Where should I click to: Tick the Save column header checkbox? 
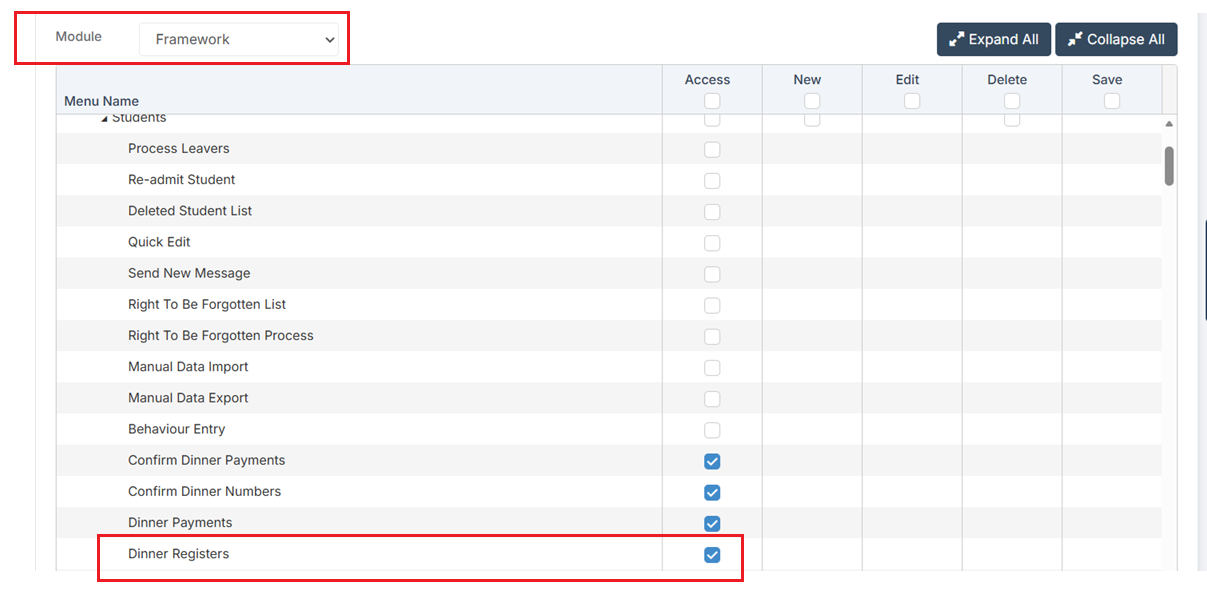[x=1112, y=101]
